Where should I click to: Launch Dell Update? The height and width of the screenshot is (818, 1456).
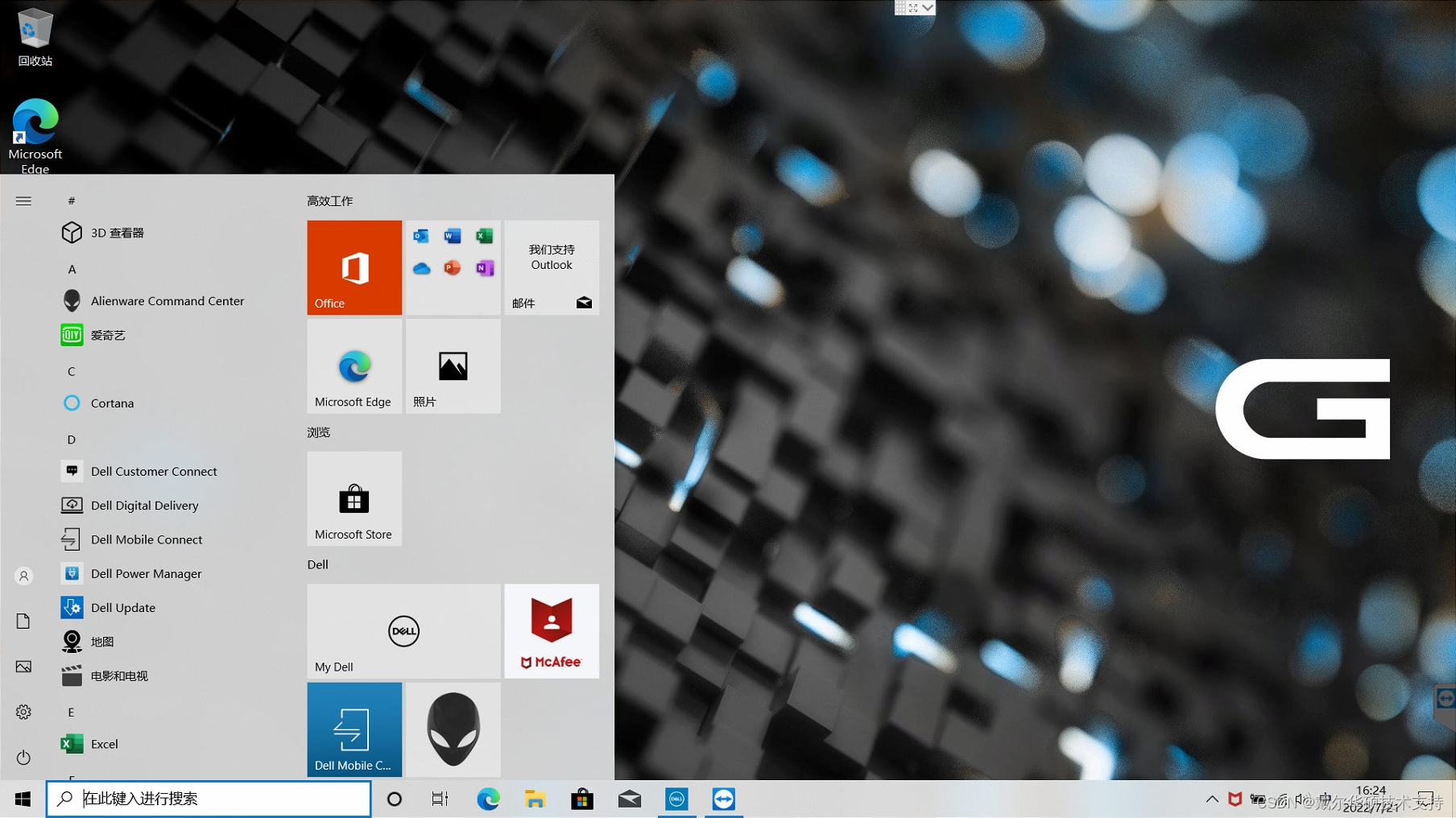click(169, 607)
